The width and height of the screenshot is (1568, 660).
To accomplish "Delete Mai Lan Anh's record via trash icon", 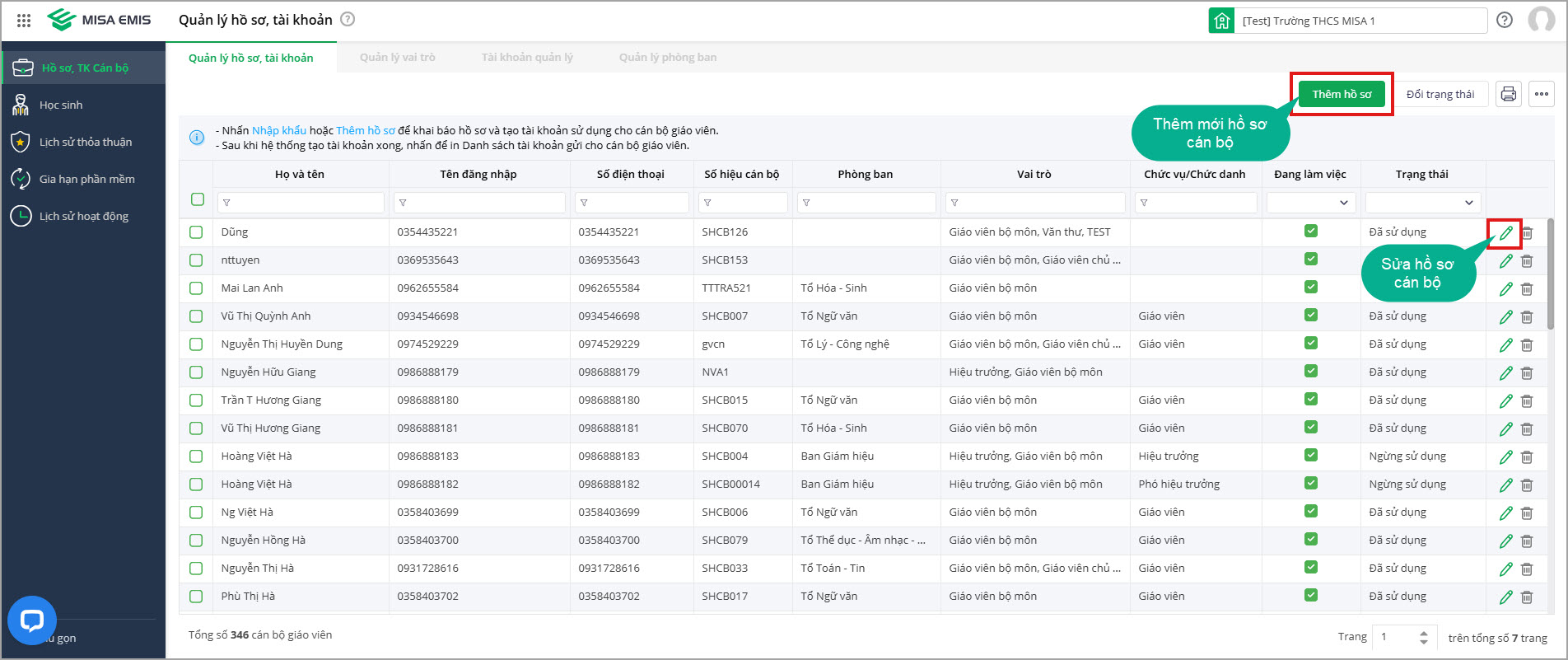I will click(x=1527, y=289).
